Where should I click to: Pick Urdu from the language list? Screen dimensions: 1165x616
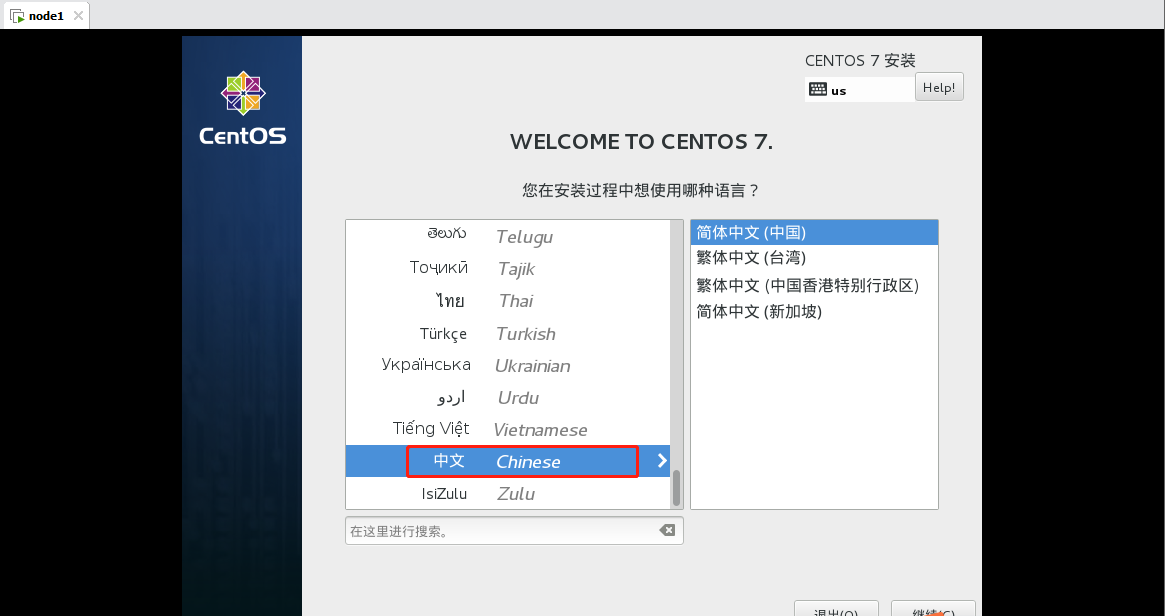pos(507,398)
